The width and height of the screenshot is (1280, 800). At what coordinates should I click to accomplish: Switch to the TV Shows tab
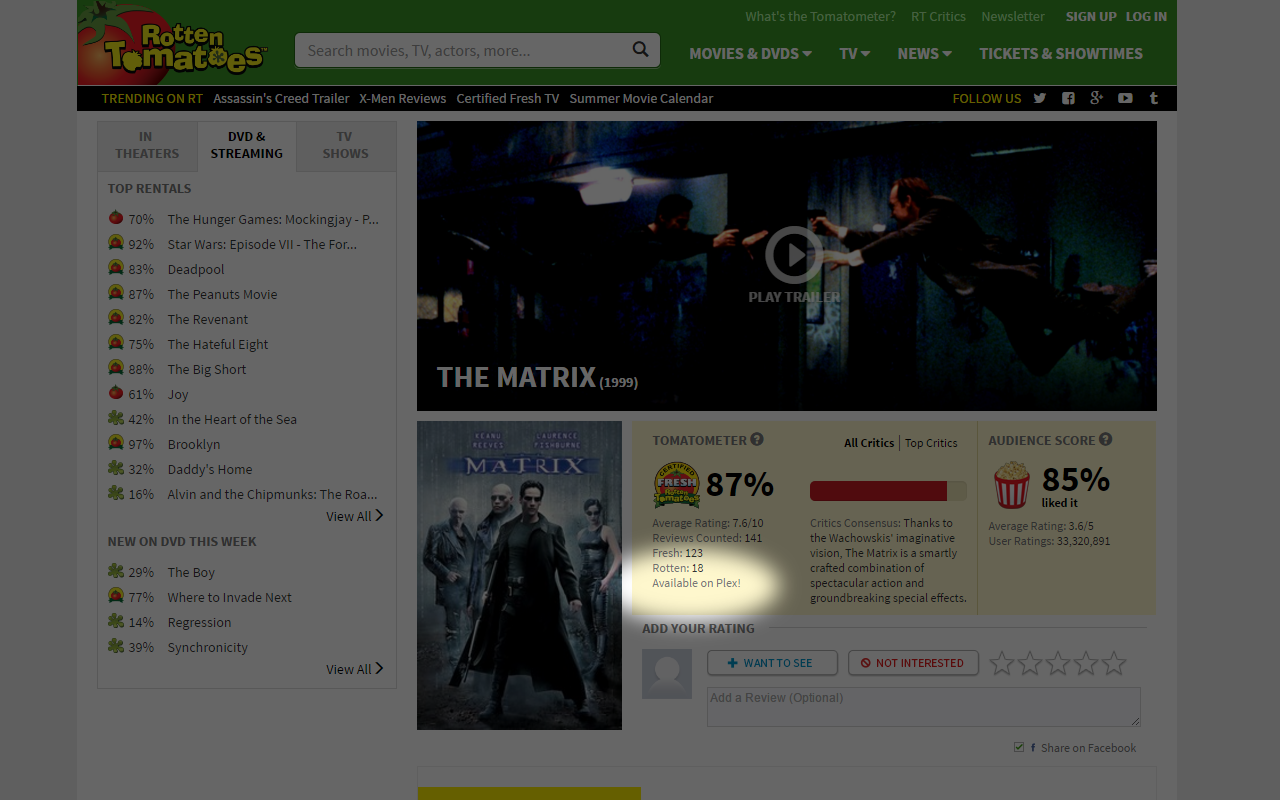346,146
